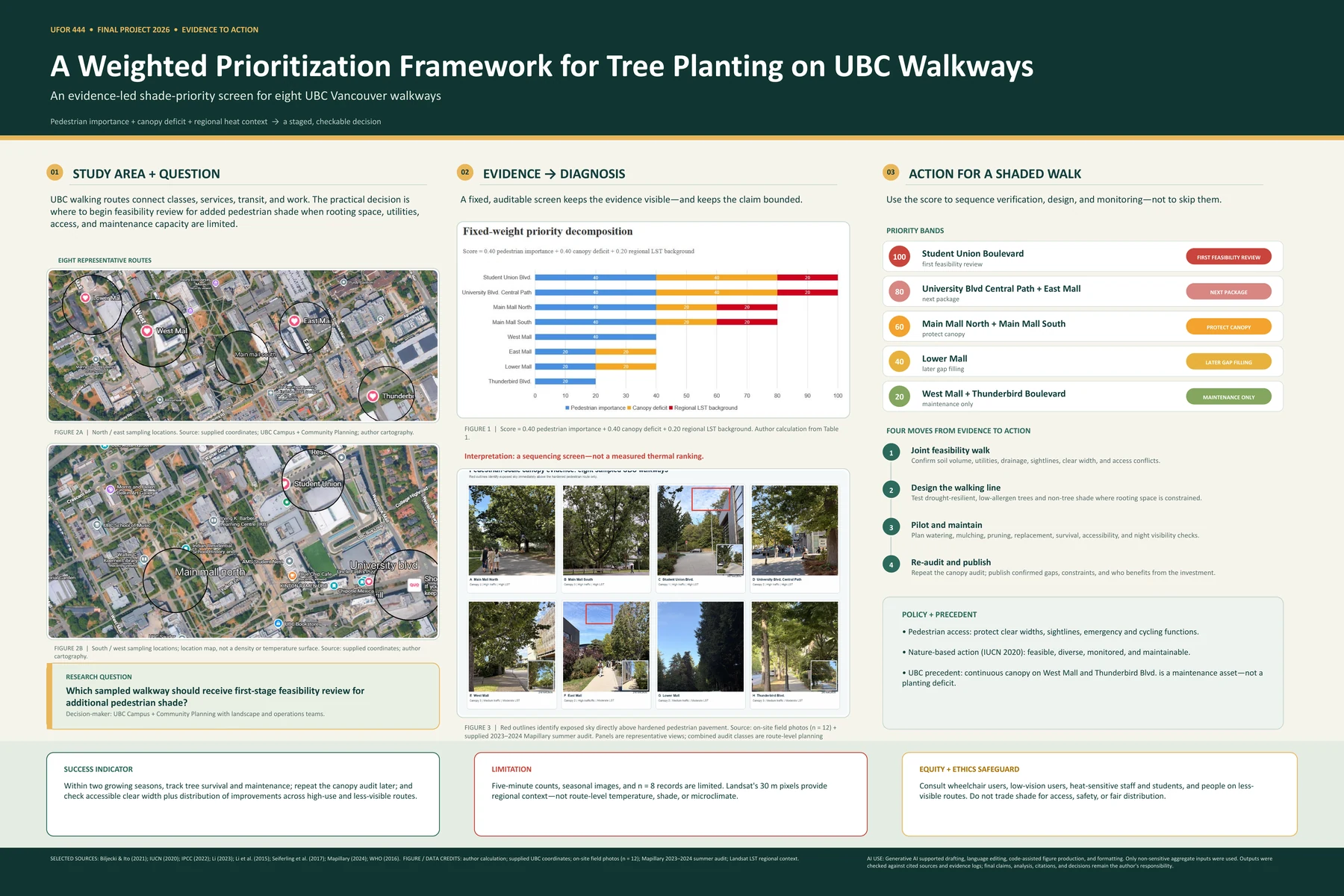Click the 'POLICY + PRECEDENT' heading
This screenshot has width=1344, height=896.
[x=939, y=615]
